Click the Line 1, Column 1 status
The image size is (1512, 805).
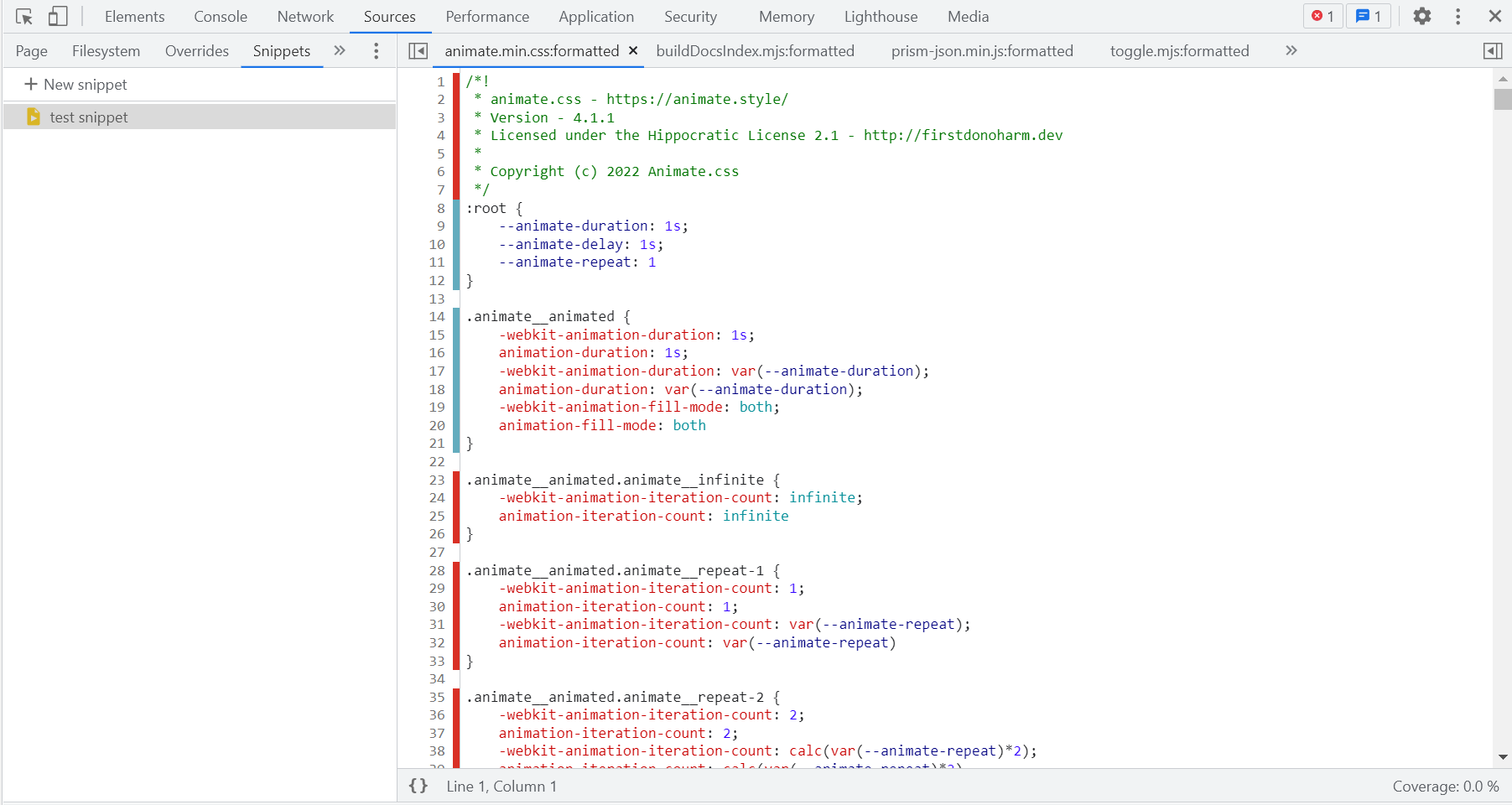coord(501,787)
